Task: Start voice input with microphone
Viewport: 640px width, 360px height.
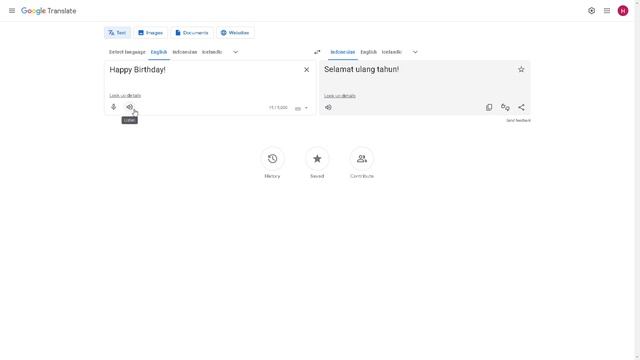Action: tap(113, 107)
